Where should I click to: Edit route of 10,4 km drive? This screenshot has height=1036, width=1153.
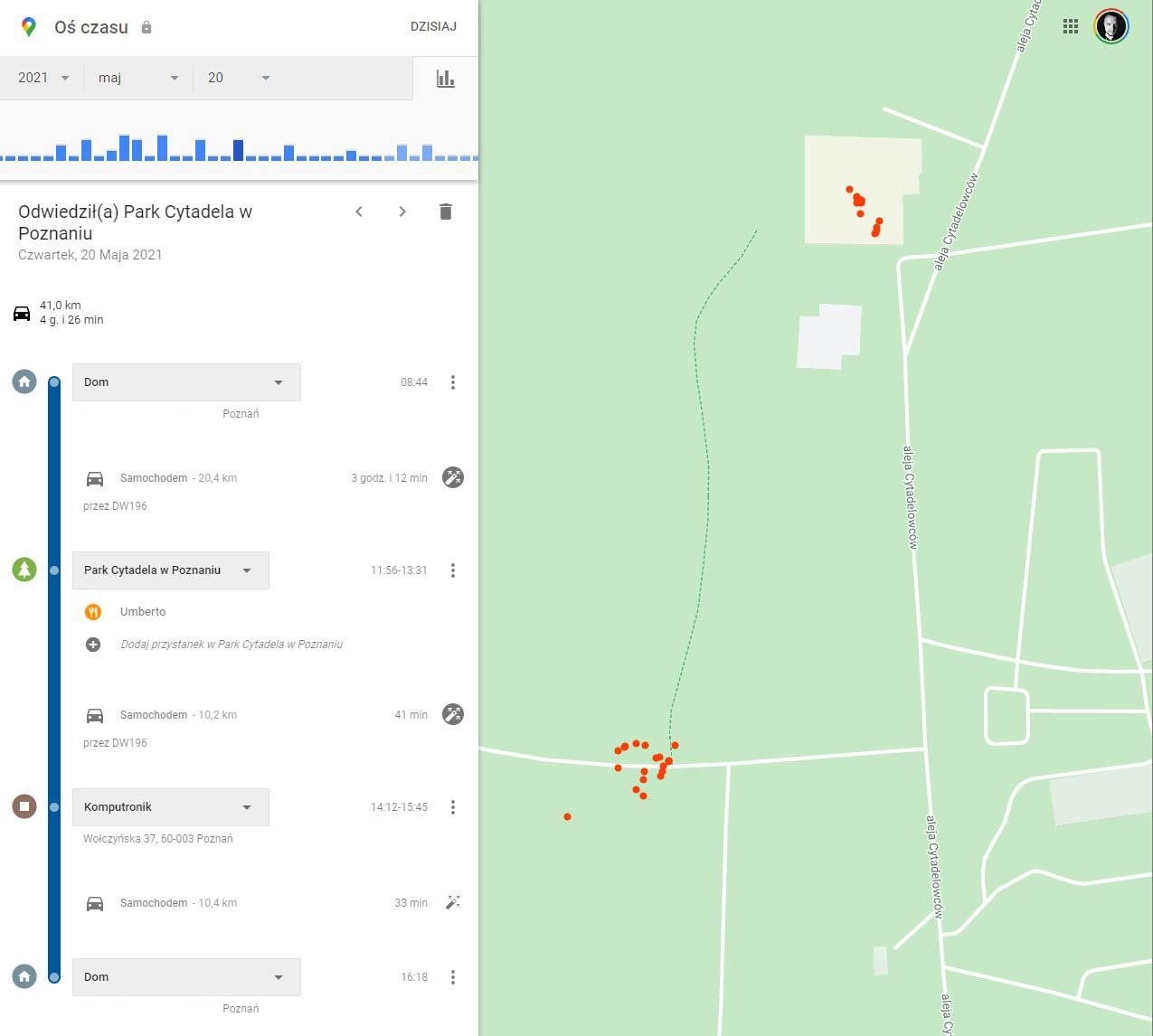click(453, 902)
